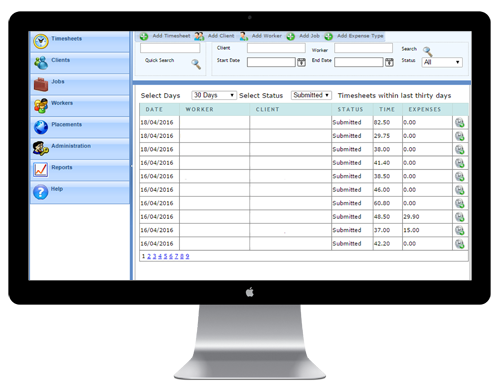View the 82.50 hours timesheet row icon
This screenshot has height=392, width=500.
click(x=460, y=123)
